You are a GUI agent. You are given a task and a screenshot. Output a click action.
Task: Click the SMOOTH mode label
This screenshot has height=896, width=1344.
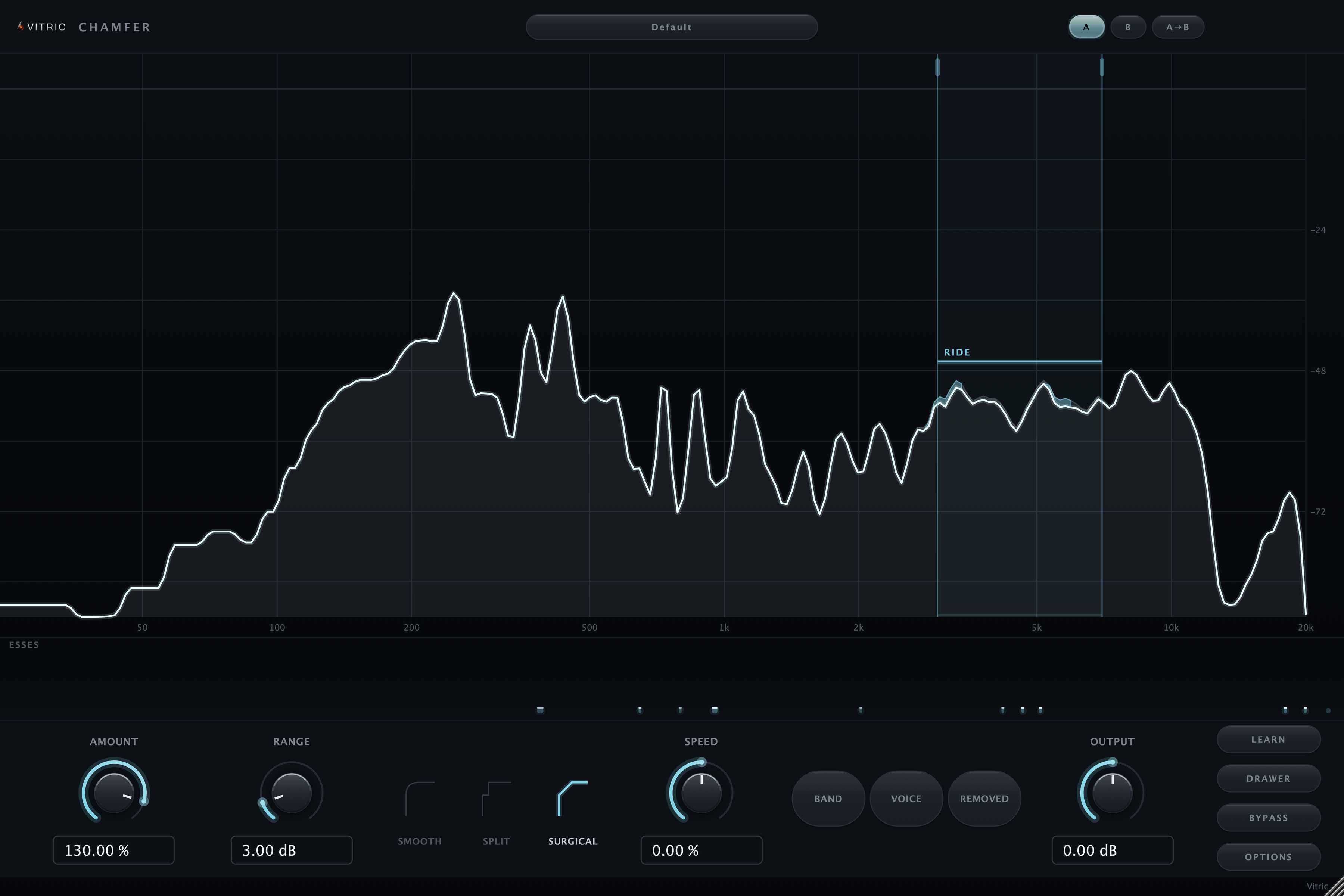click(x=419, y=841)
